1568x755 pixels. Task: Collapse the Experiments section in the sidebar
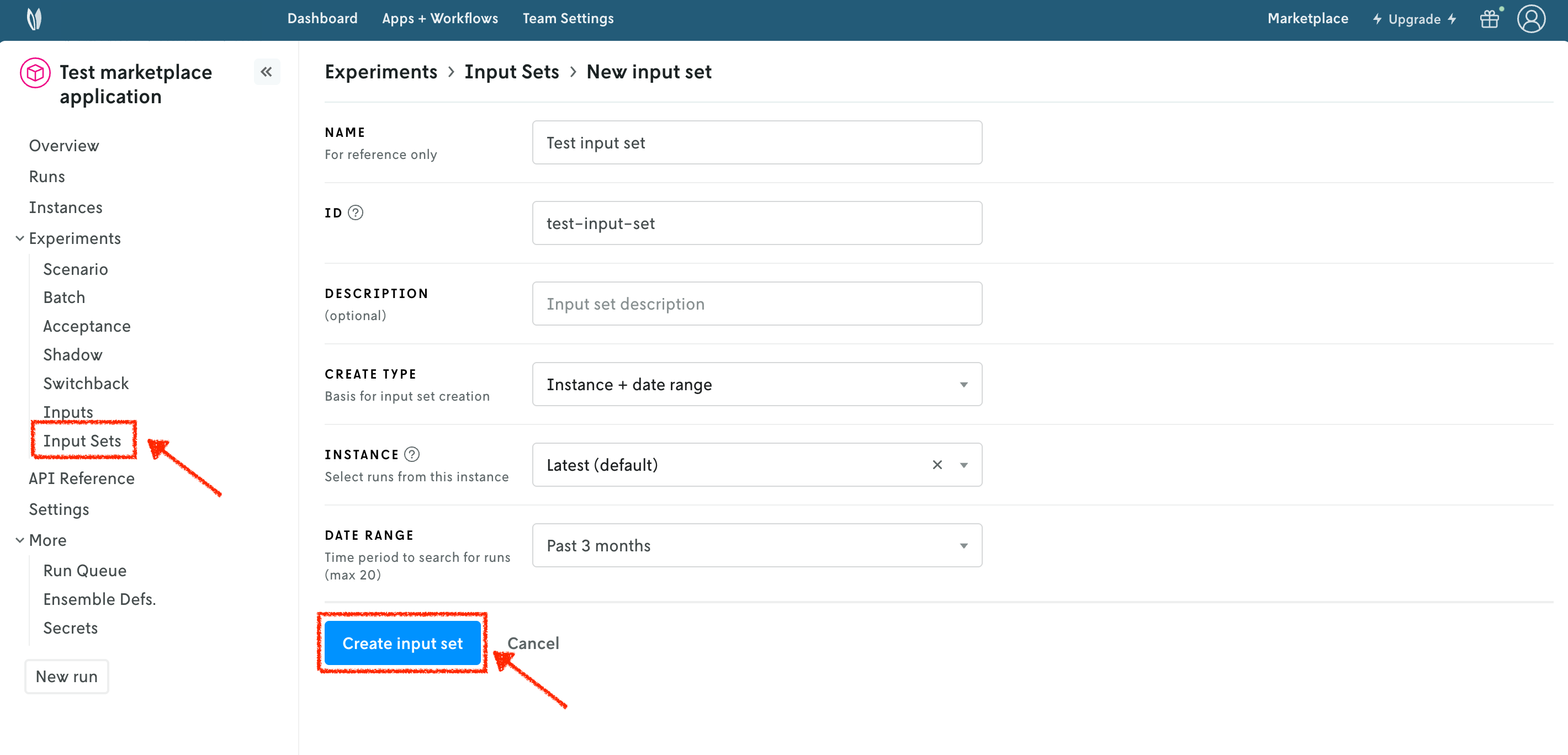click(19, 238)
